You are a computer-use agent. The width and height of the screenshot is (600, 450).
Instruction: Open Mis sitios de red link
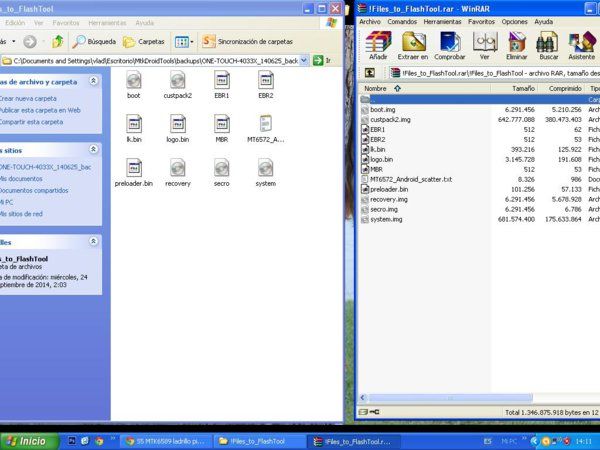(21, 214)
